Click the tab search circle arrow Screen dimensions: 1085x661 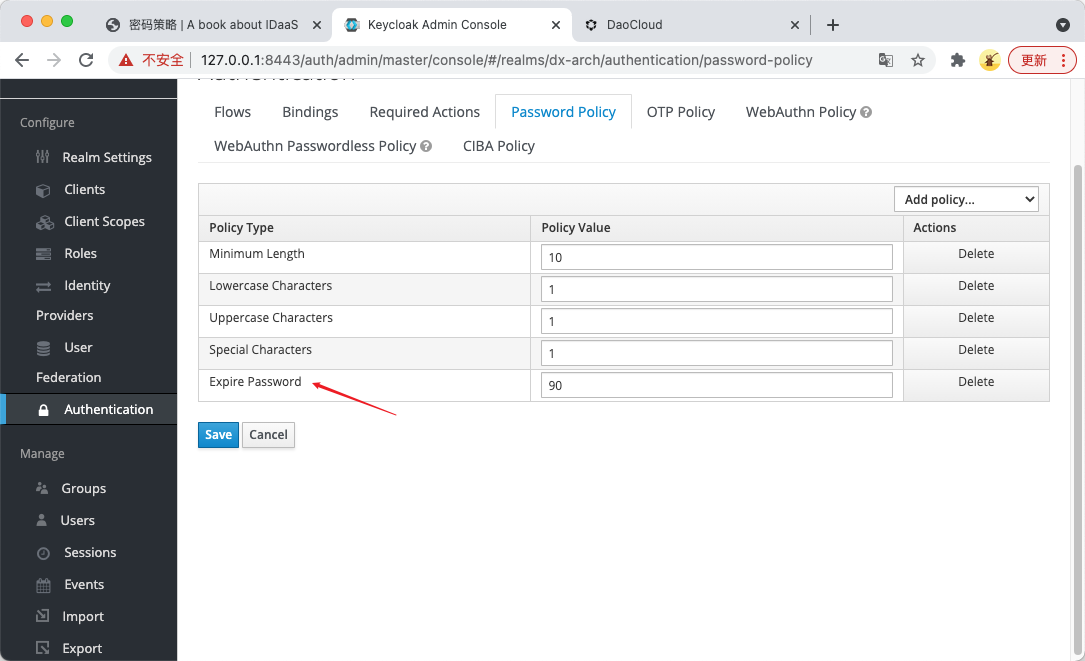pyautogui.click(x=1063, y=25)
